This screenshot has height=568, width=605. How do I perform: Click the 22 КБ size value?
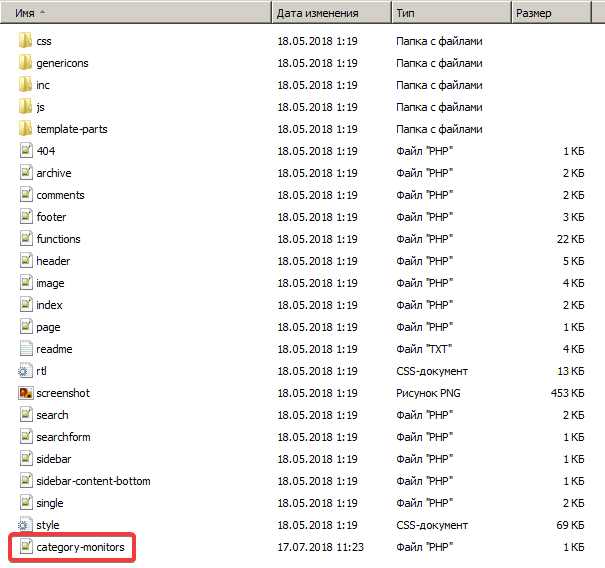click(x=570, y=239)
